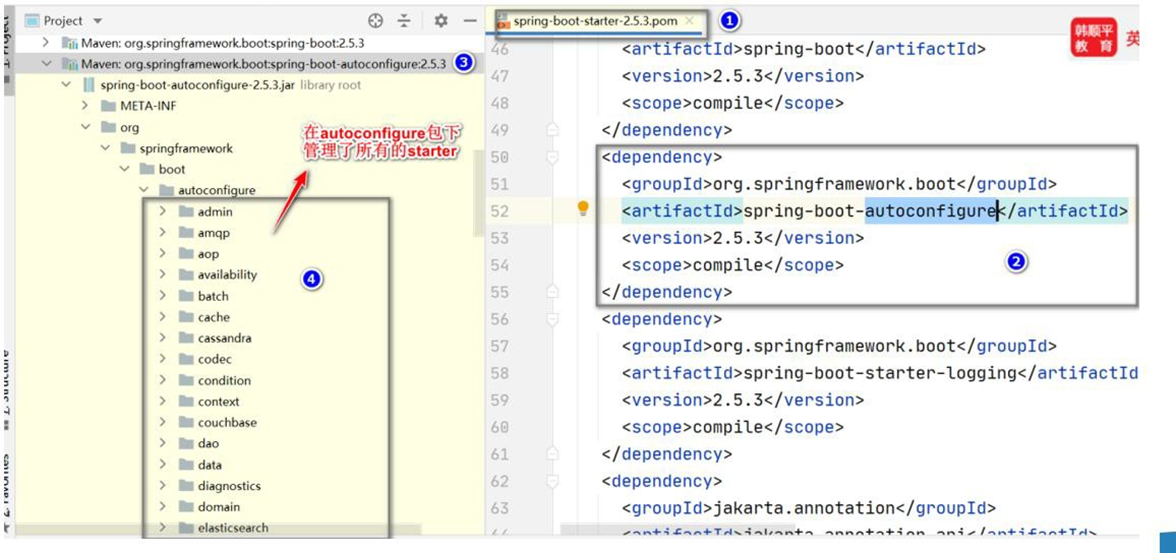Viewport: 1176px width, 553px height.
Task: Select Maven spring-boot-autoconfigure:2.5.3 library row
Action: coord(262,64)
